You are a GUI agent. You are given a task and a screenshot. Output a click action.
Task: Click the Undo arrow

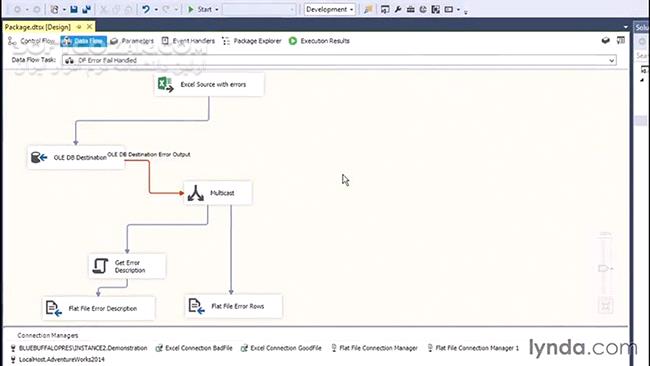click(146, 9)
